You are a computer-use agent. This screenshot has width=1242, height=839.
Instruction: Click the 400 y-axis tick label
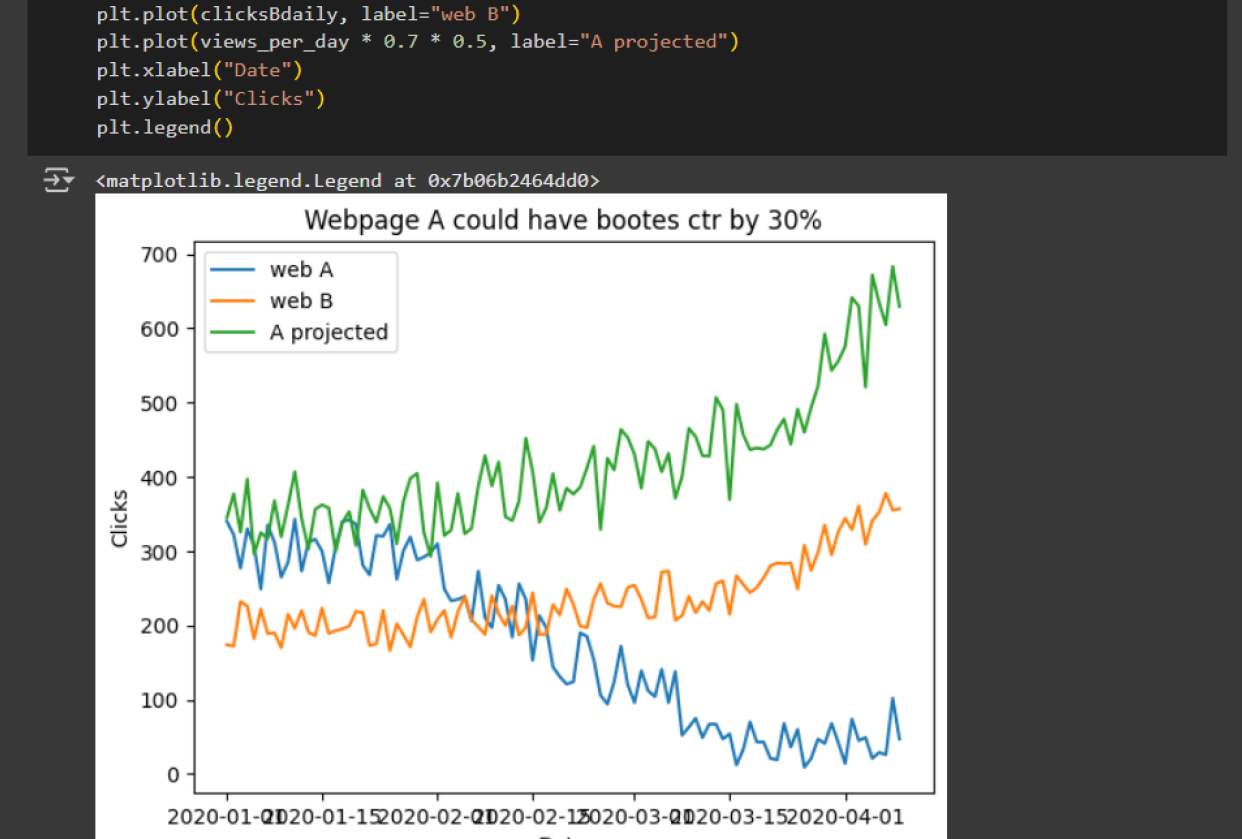click(160, 478)
